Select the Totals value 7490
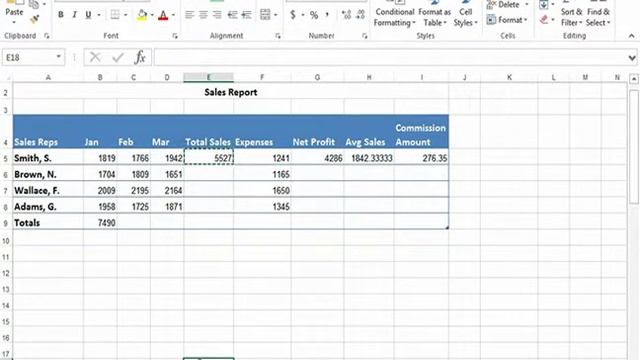The height and width of the screenshot is (360, 640). [100, 223]
